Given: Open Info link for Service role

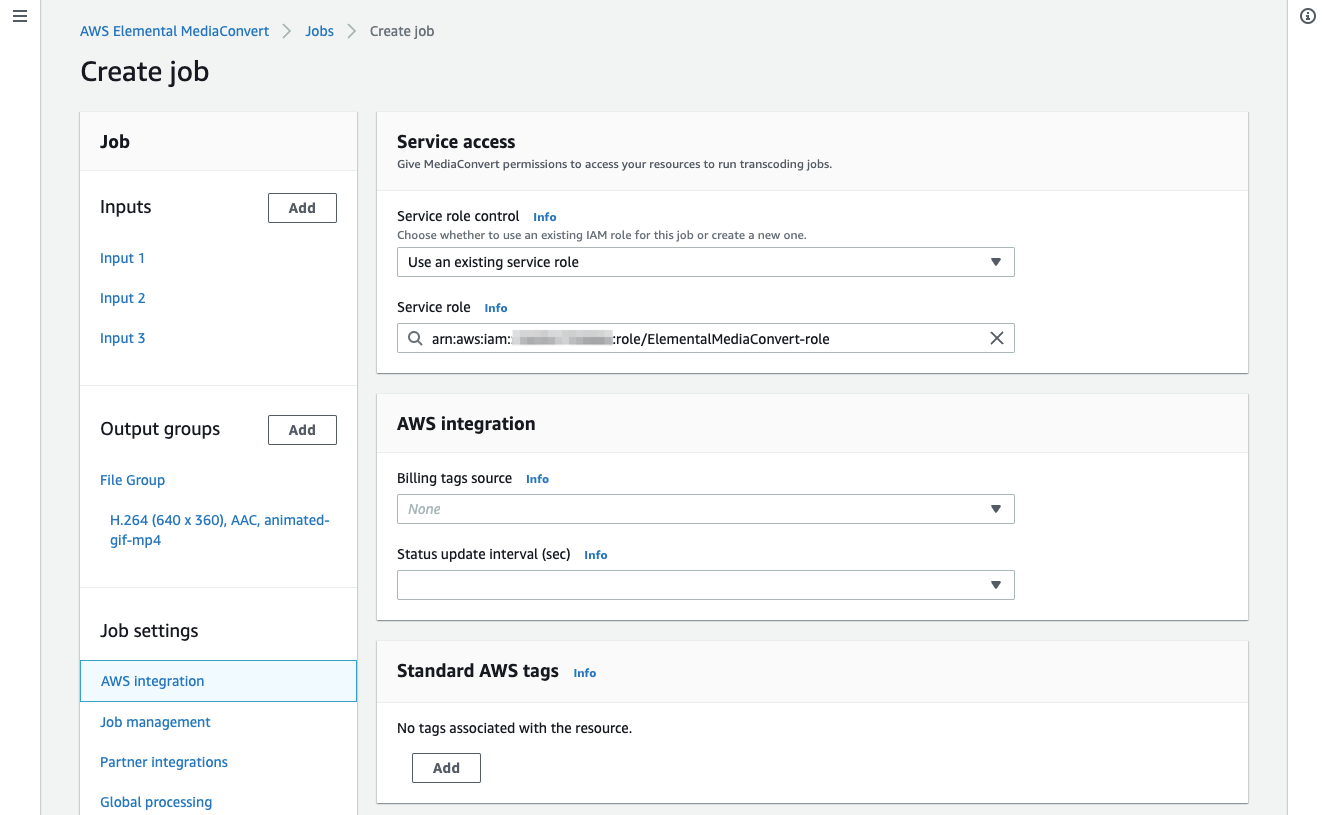Looking at the screenshot, I should [x=496, y=308].
